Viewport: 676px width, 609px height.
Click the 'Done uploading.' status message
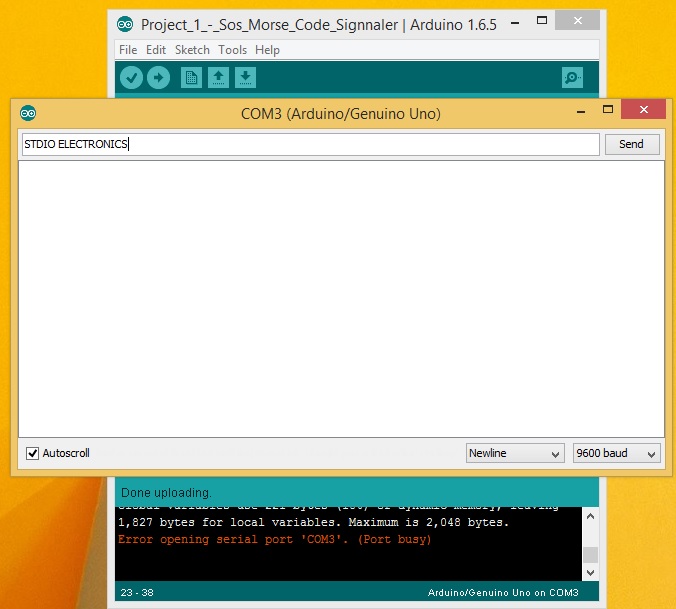point(166,493)
